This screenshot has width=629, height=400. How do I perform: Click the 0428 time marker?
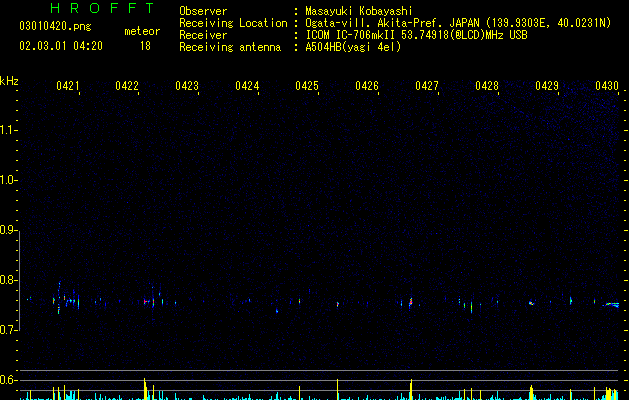[x=487, y=85]
